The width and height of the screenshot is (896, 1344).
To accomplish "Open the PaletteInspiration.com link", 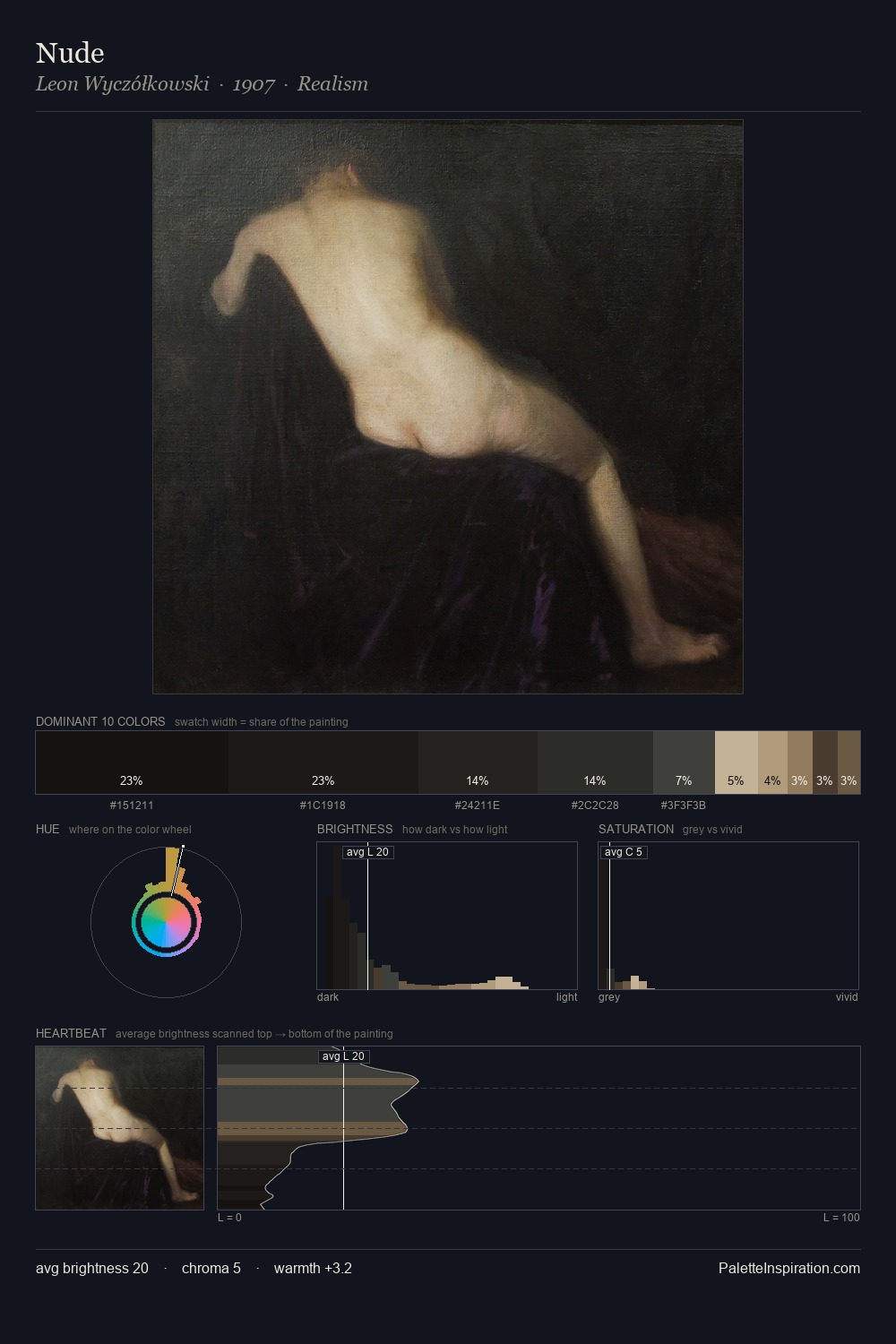I will [789, 1268].
